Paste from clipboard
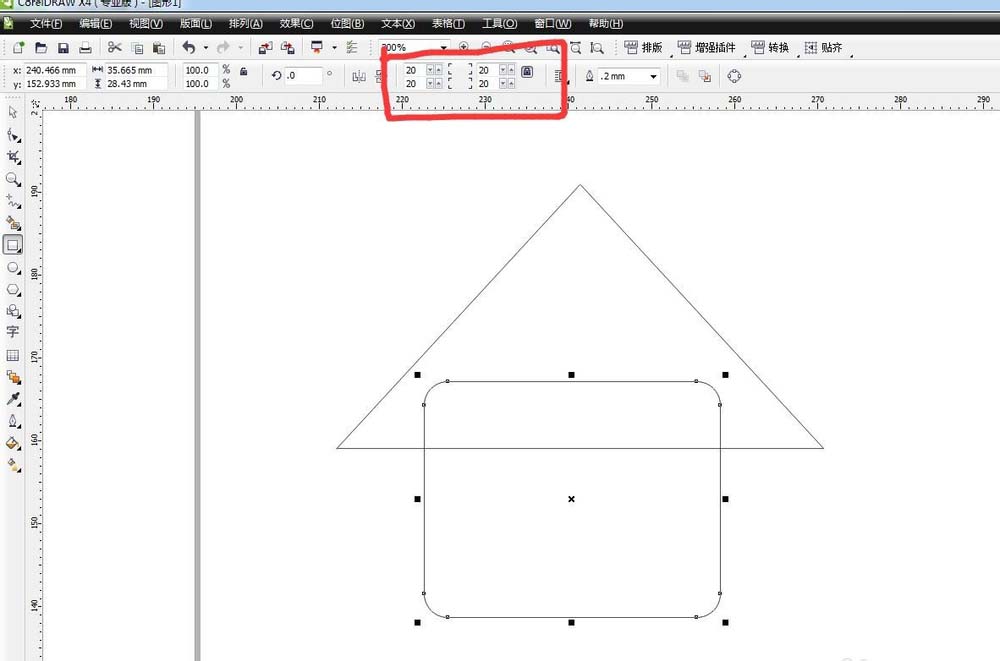 pyautogui.click(x=159, y=48)
